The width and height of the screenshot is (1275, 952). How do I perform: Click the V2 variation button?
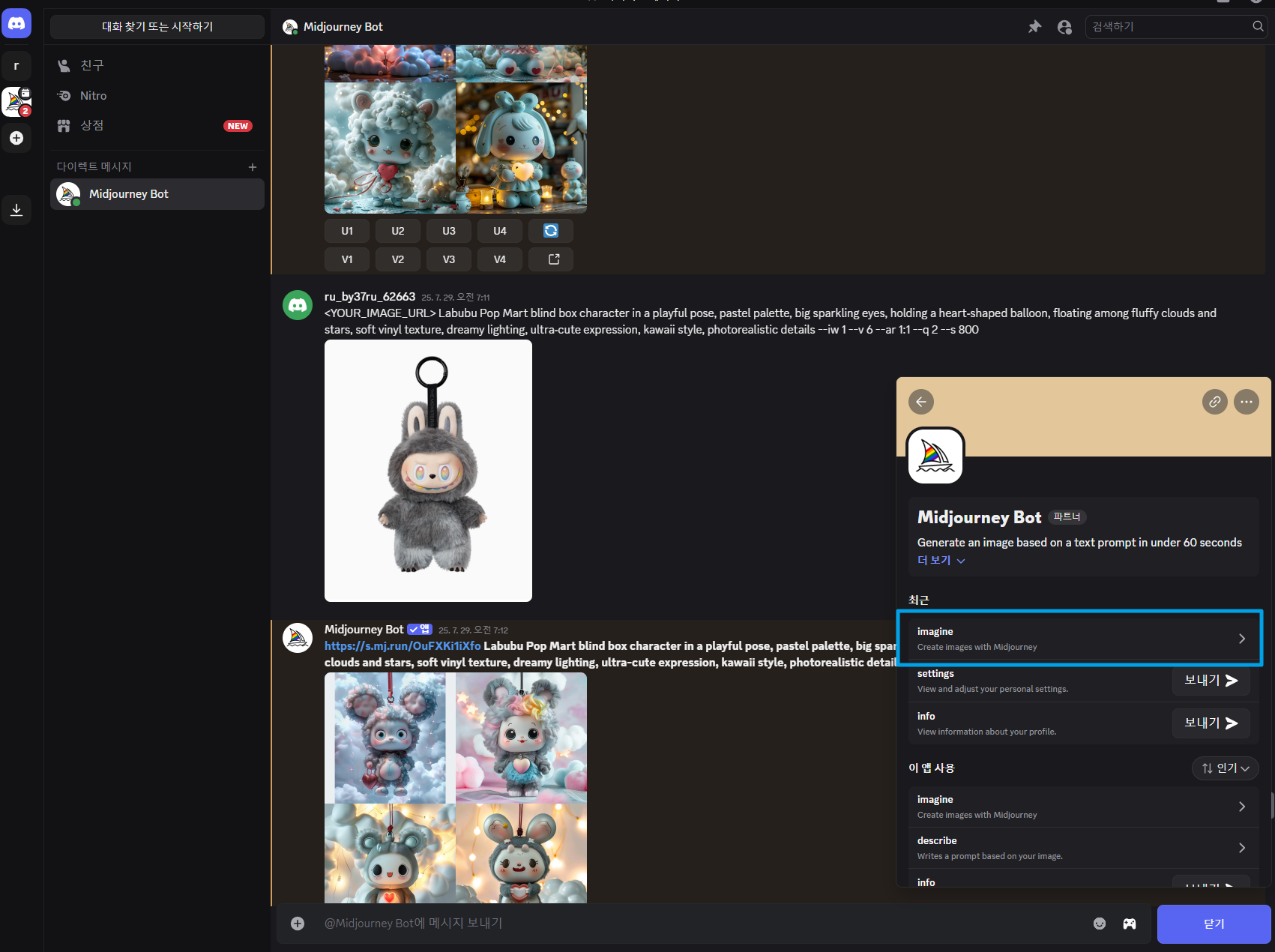click(398, 259)
